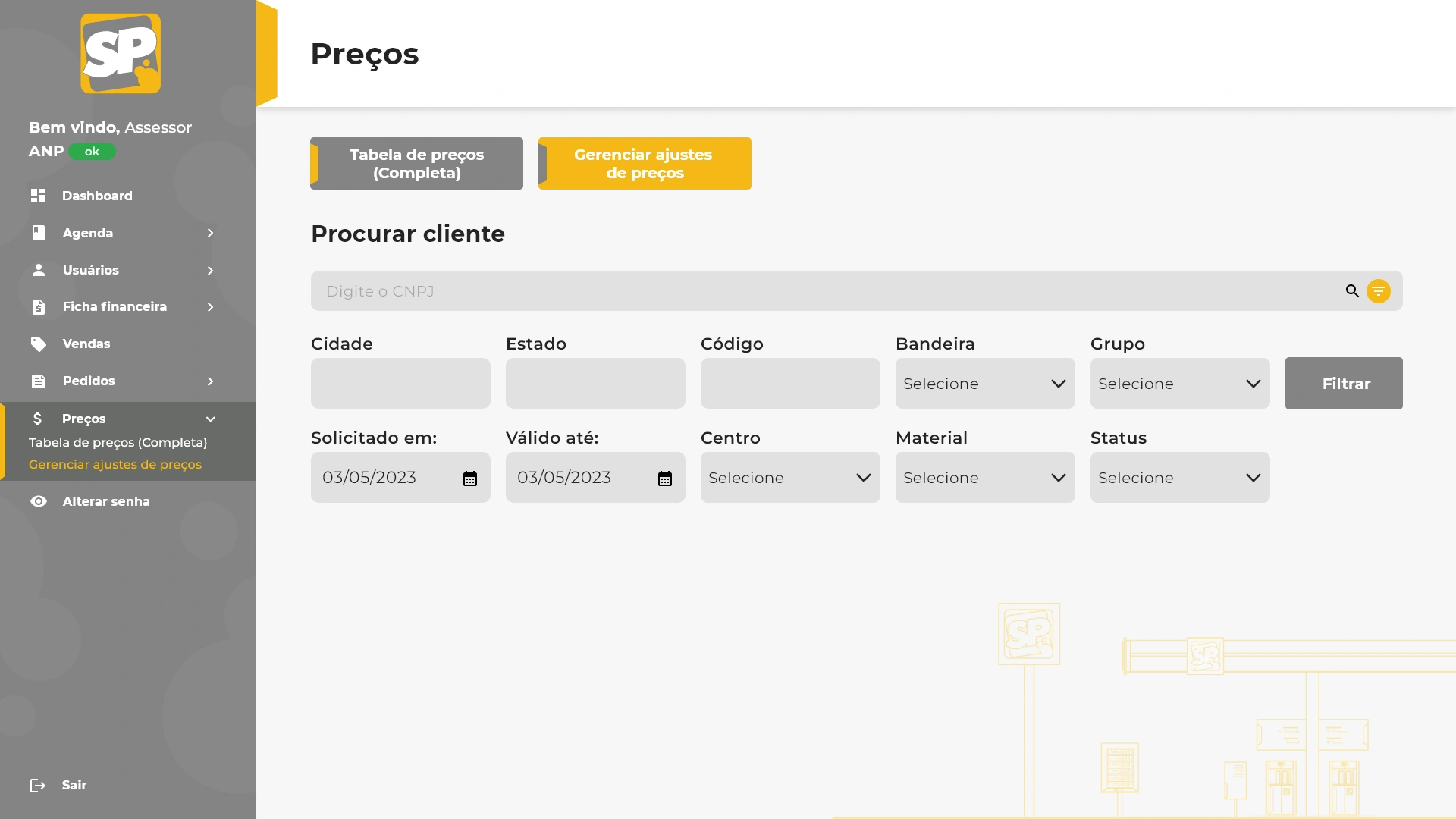Click the SP logo at top of sidebar
1456x819 pixels.
tap(121, 54)
